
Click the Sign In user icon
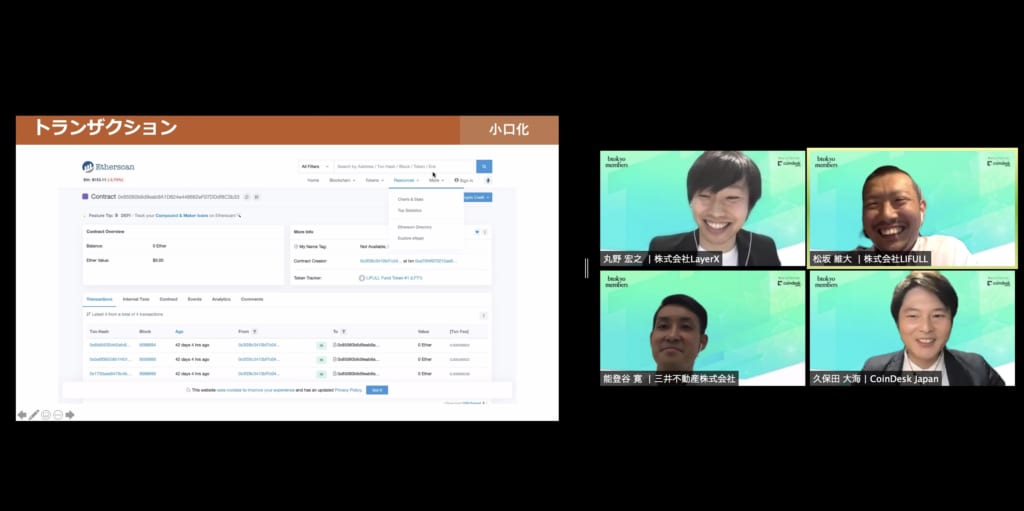[x=456, y=180]
